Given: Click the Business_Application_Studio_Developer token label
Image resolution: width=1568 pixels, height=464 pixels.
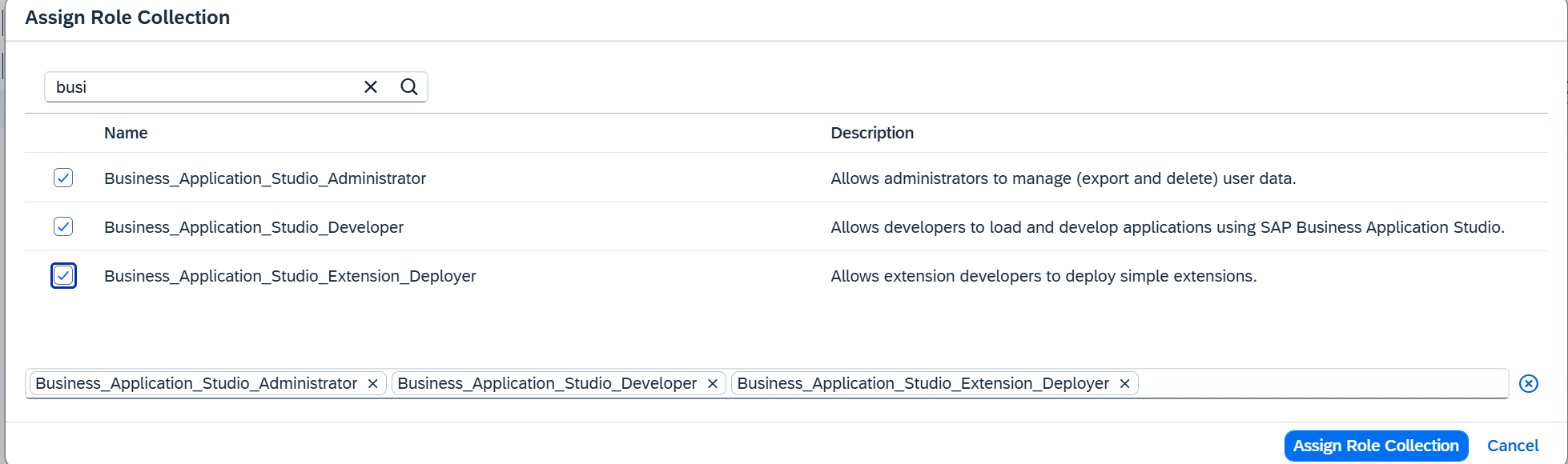Looking at the screenshot, I should pyautogui.click(x=547, y=384).
